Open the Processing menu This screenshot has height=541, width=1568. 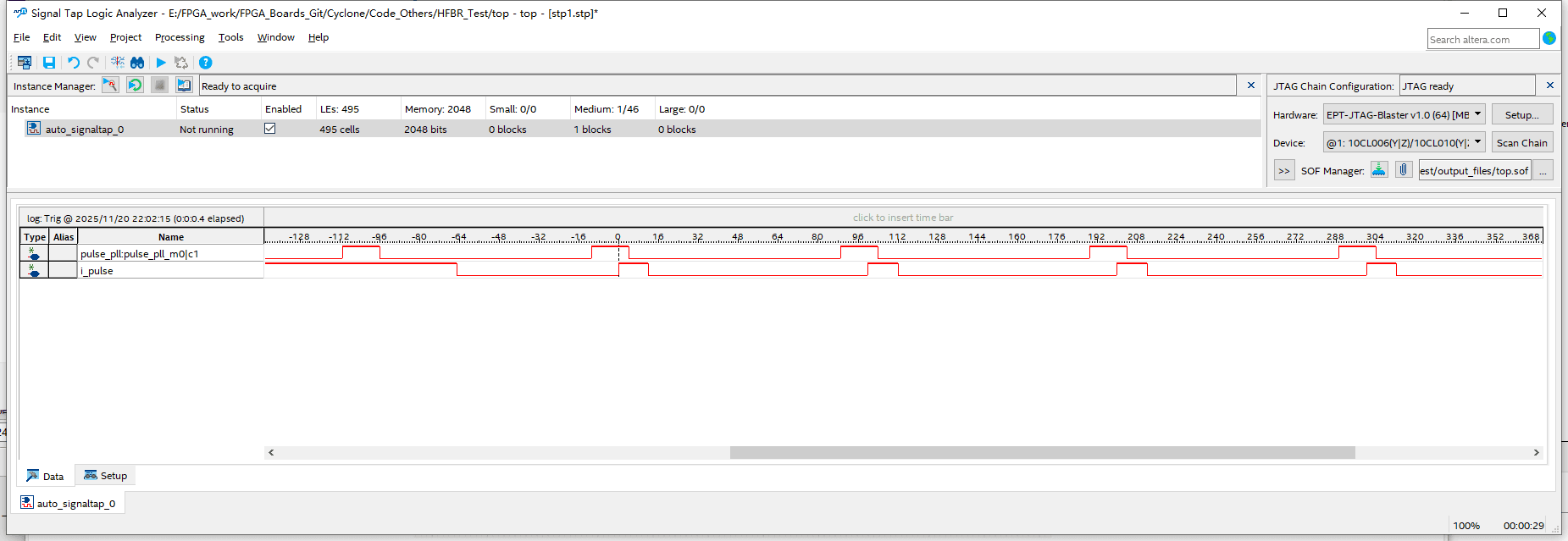tap(180, 37)
